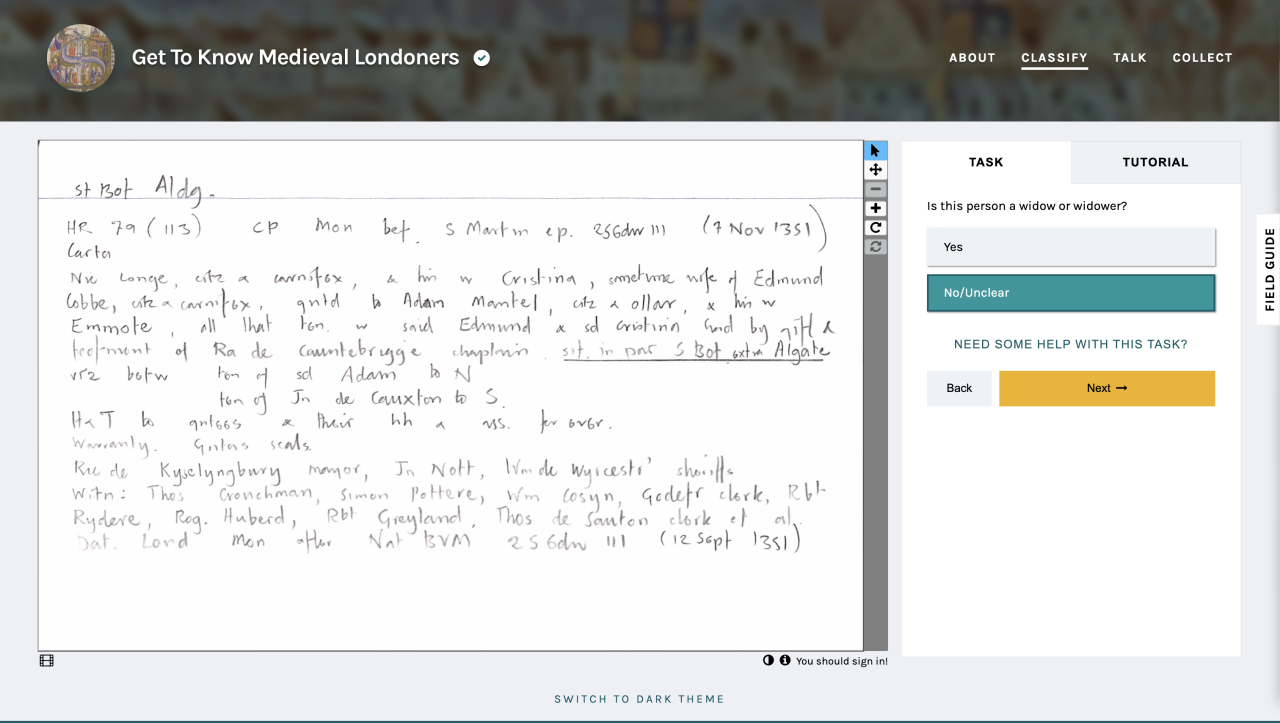Viewport: 1280px width, 723px height.
Task: Open the Talk discussion boards
Action: pyautogui.click(x=1130, y=58)
